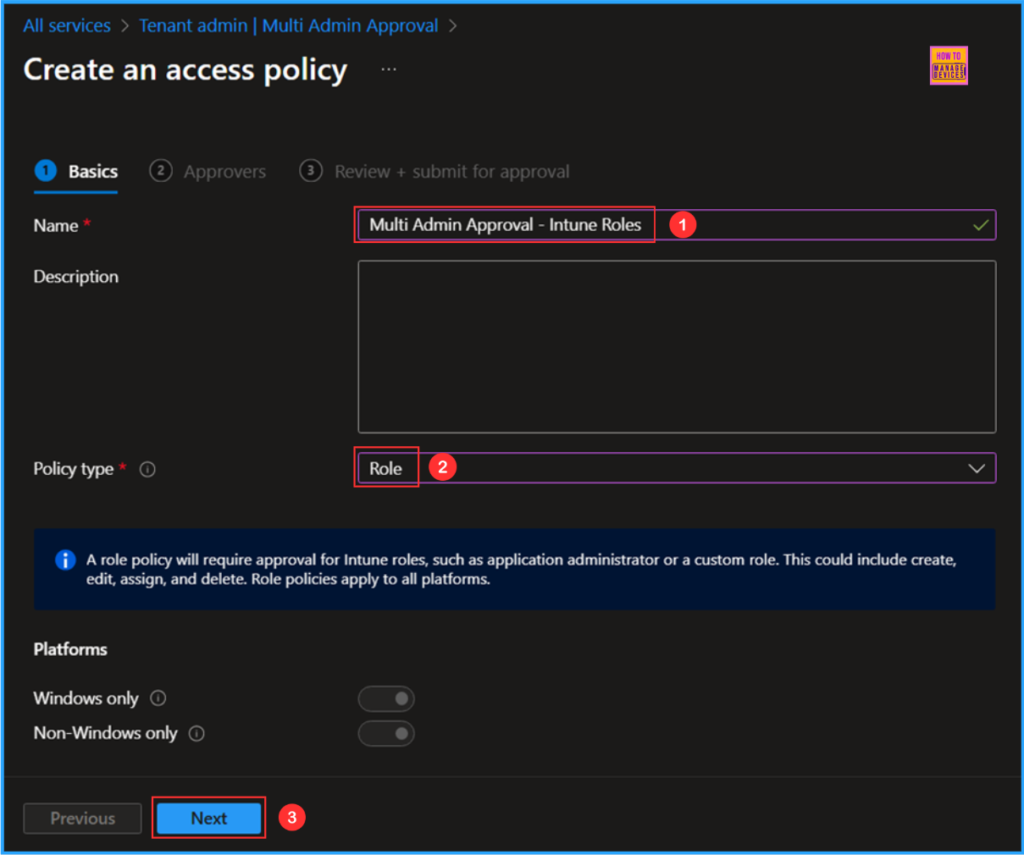Toggle the Non-Windows only switch
The height and width of the screenshot is (855, 1024).
[x=386, y=734]
